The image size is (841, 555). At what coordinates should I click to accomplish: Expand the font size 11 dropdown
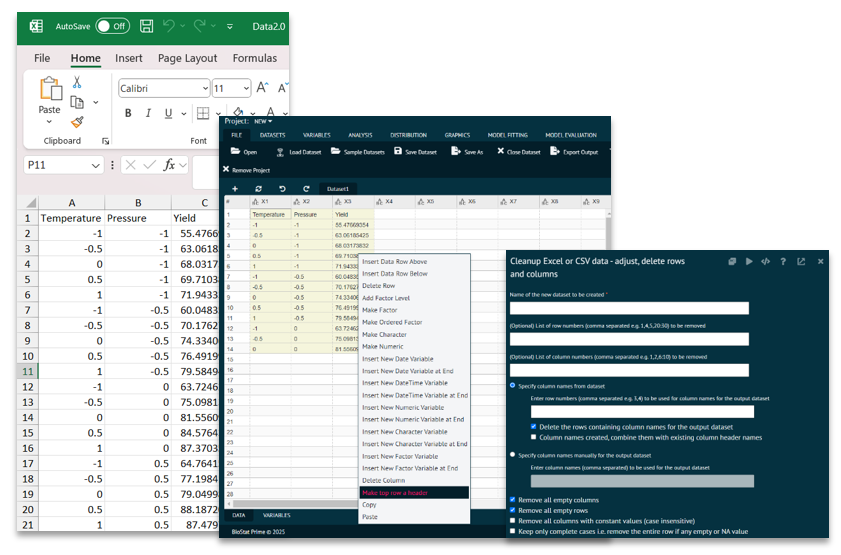245,88
